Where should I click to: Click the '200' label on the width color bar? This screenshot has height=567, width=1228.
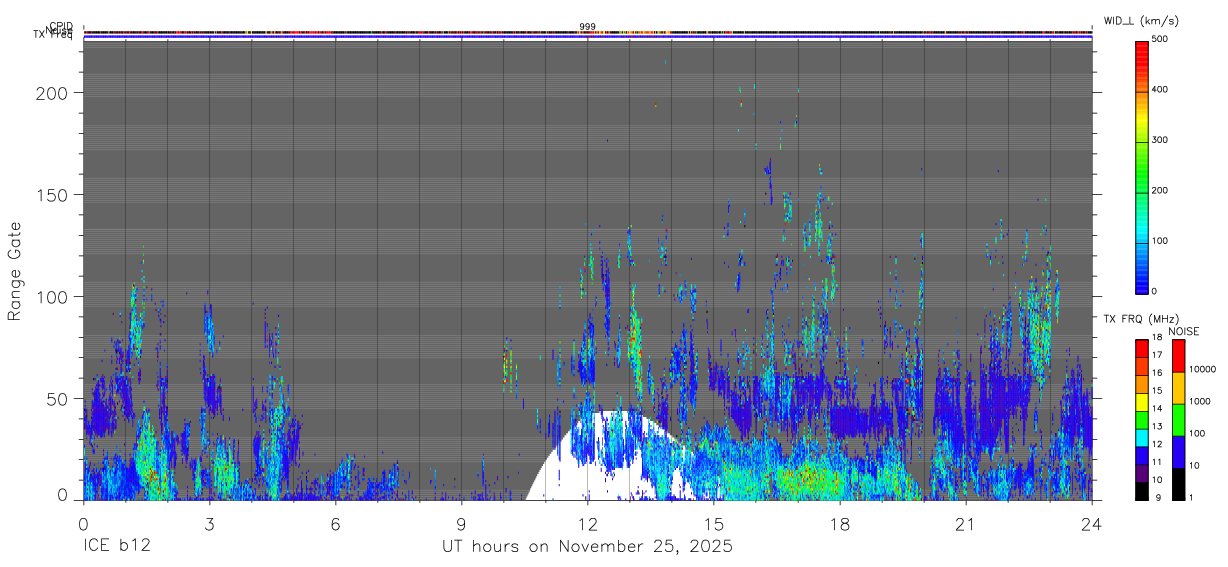1161,190
